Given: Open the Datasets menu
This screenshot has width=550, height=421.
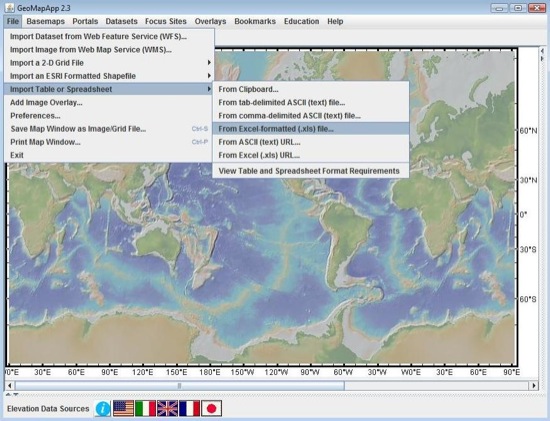Looking at the screenshot, I should tap(121, 21).
